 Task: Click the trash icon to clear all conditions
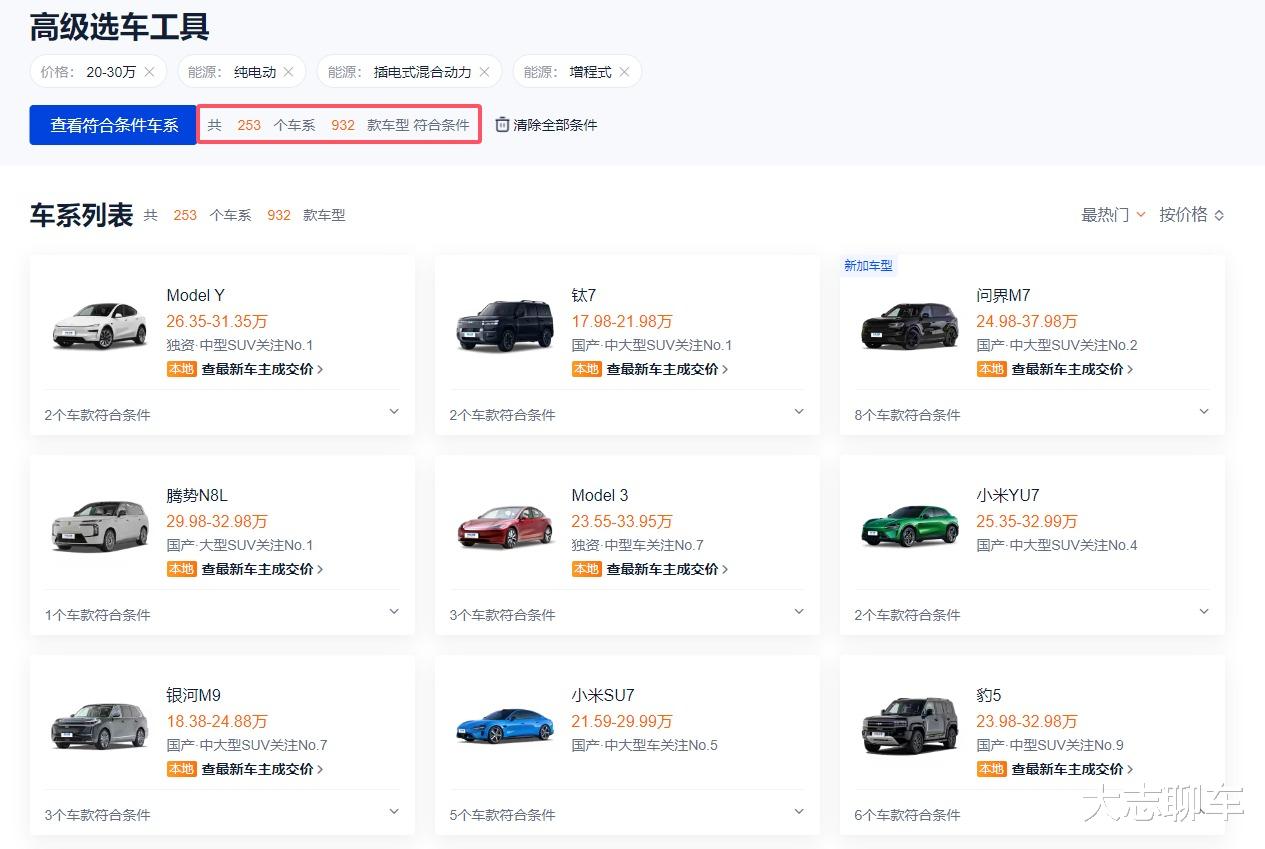pos(502,125)
